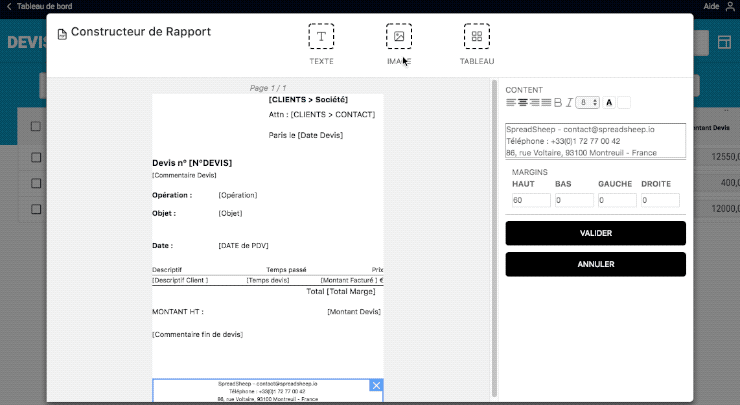Tick the header checkbox in the background table
The image size is (740, 405).
point(35,126)
